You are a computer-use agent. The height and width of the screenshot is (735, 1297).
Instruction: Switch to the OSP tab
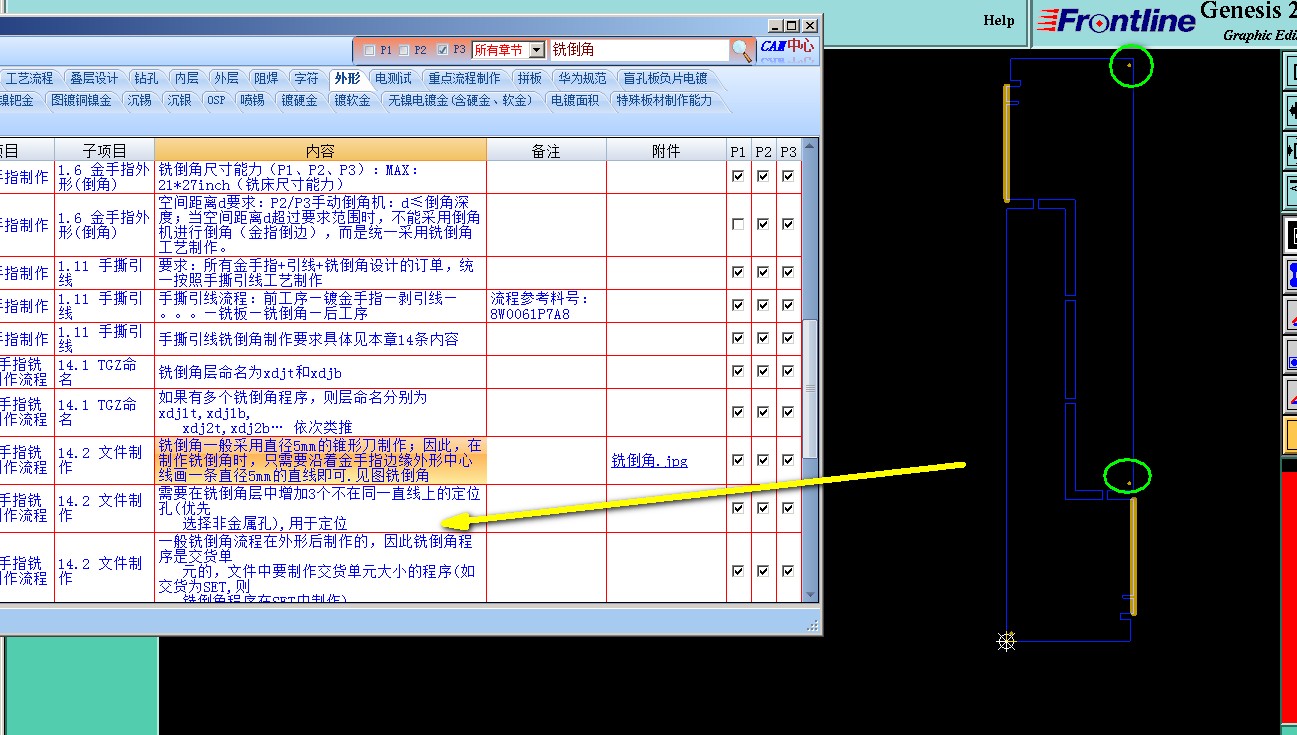(x=216, y=100)
